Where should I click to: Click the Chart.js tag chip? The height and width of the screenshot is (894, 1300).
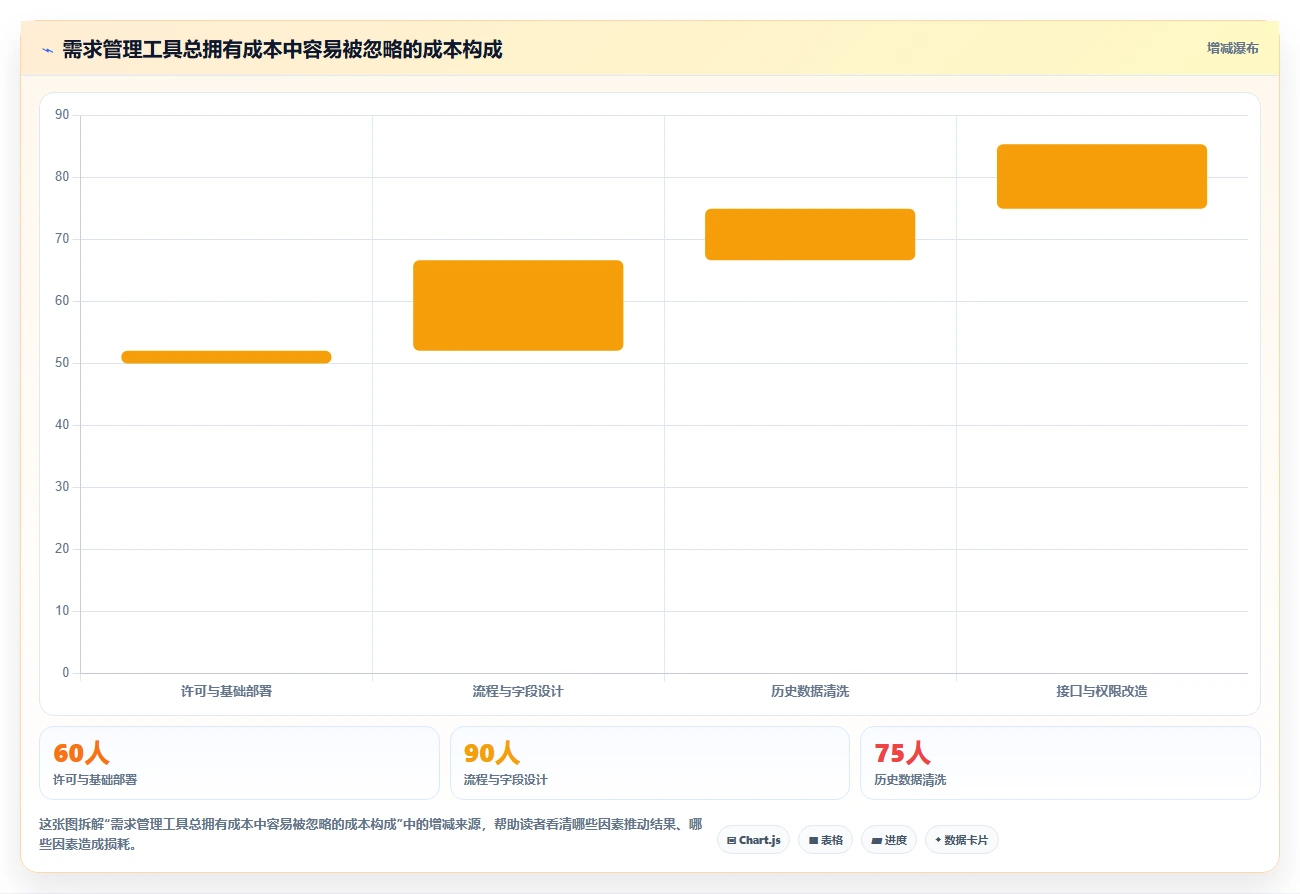tap(753, 840)
